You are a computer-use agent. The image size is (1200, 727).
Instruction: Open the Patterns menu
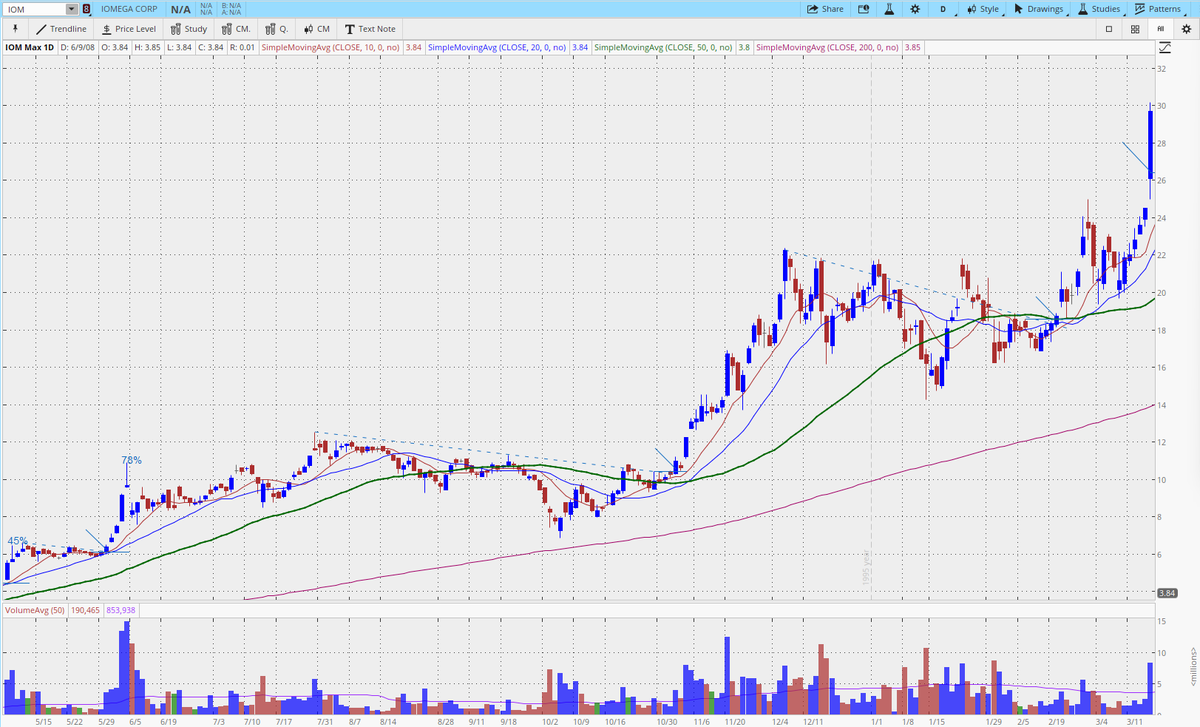pos(1158,8)
